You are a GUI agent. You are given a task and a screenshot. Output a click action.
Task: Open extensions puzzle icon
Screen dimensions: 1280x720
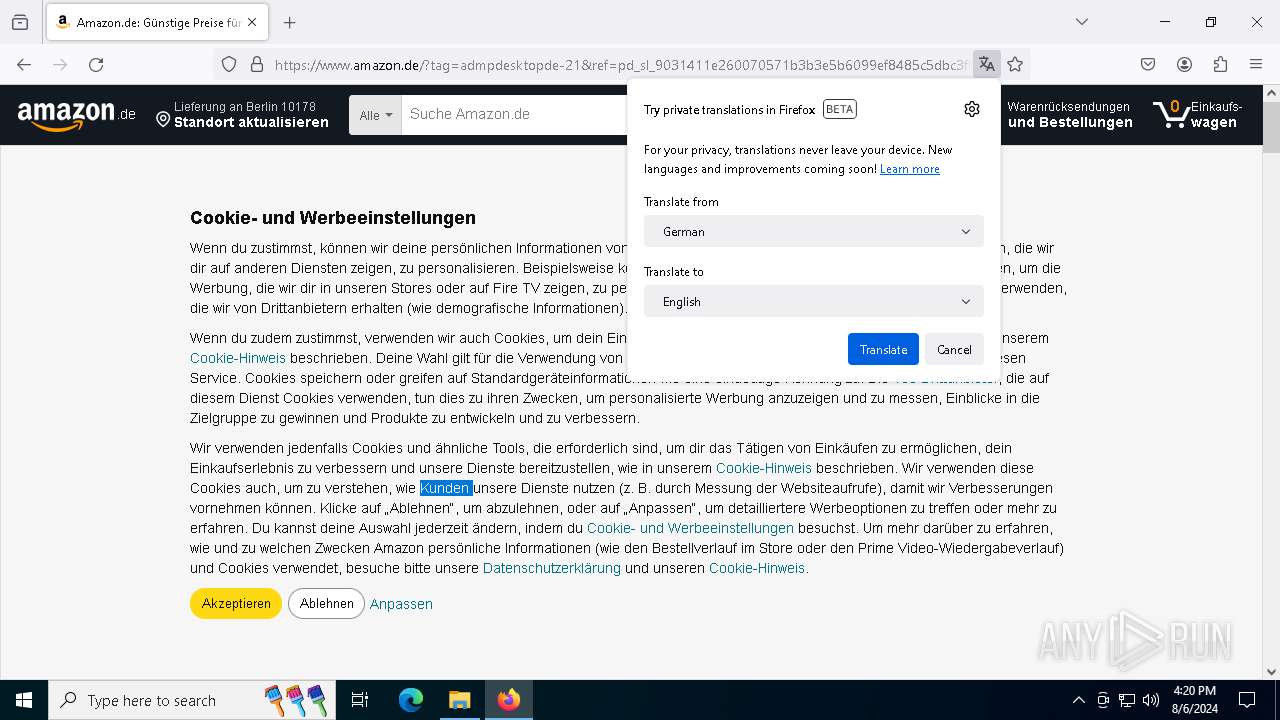(x=1220, y=64)
